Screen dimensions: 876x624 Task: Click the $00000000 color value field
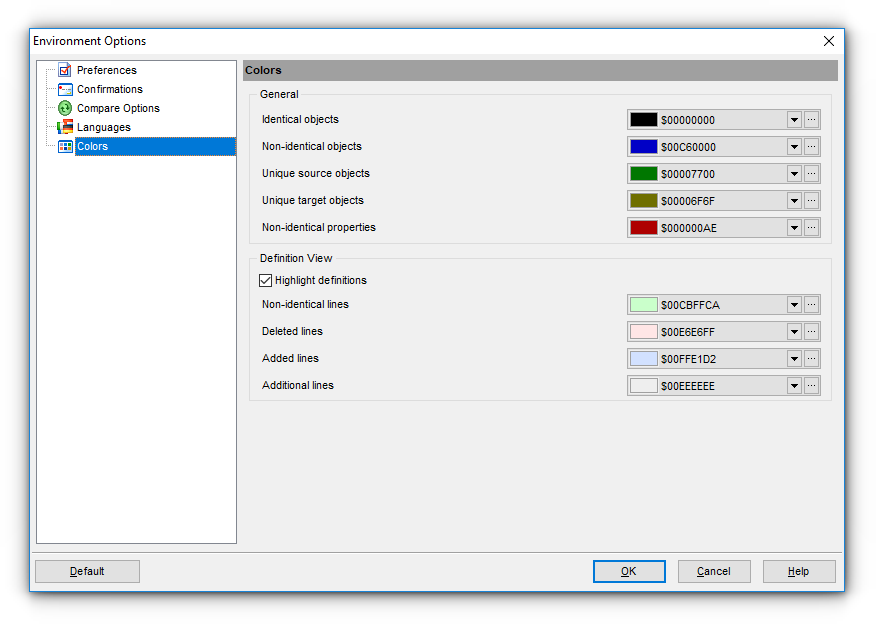722,120
